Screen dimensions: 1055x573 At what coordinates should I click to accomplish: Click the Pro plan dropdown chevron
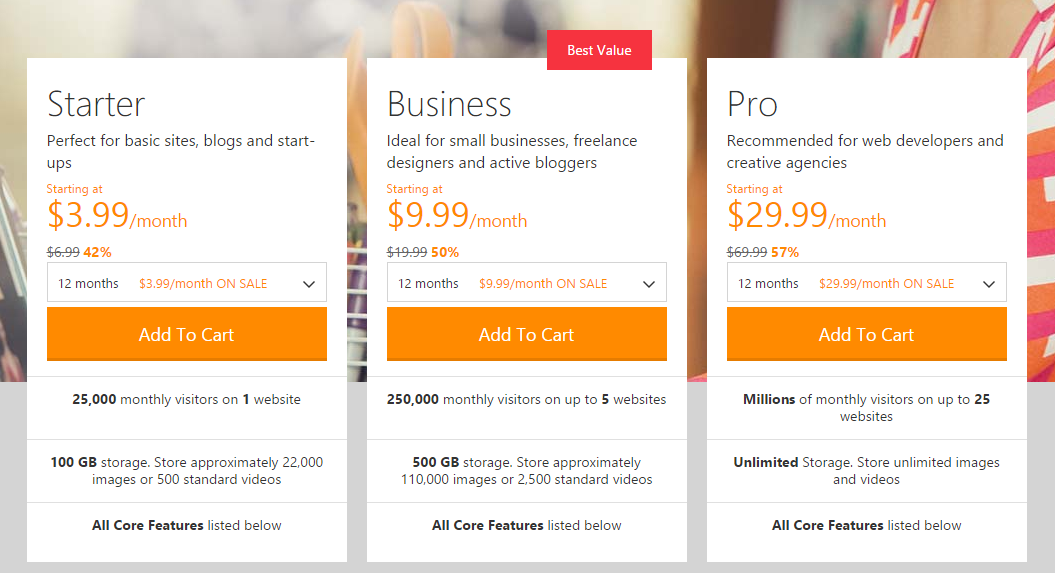(x=989, y=284)
